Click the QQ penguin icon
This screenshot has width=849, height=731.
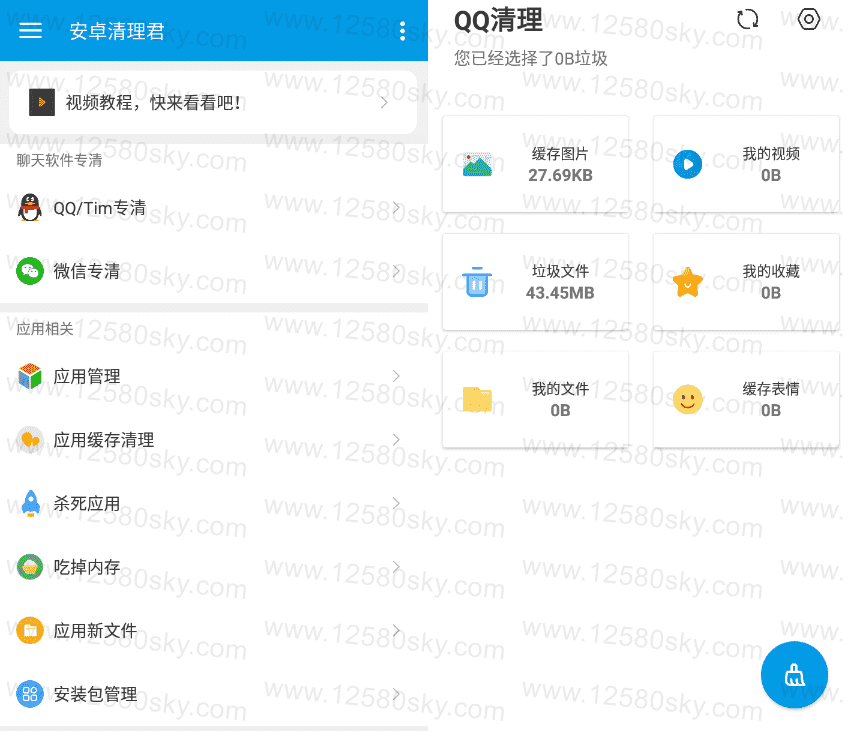pyautogui.click(x=30, y=207)
